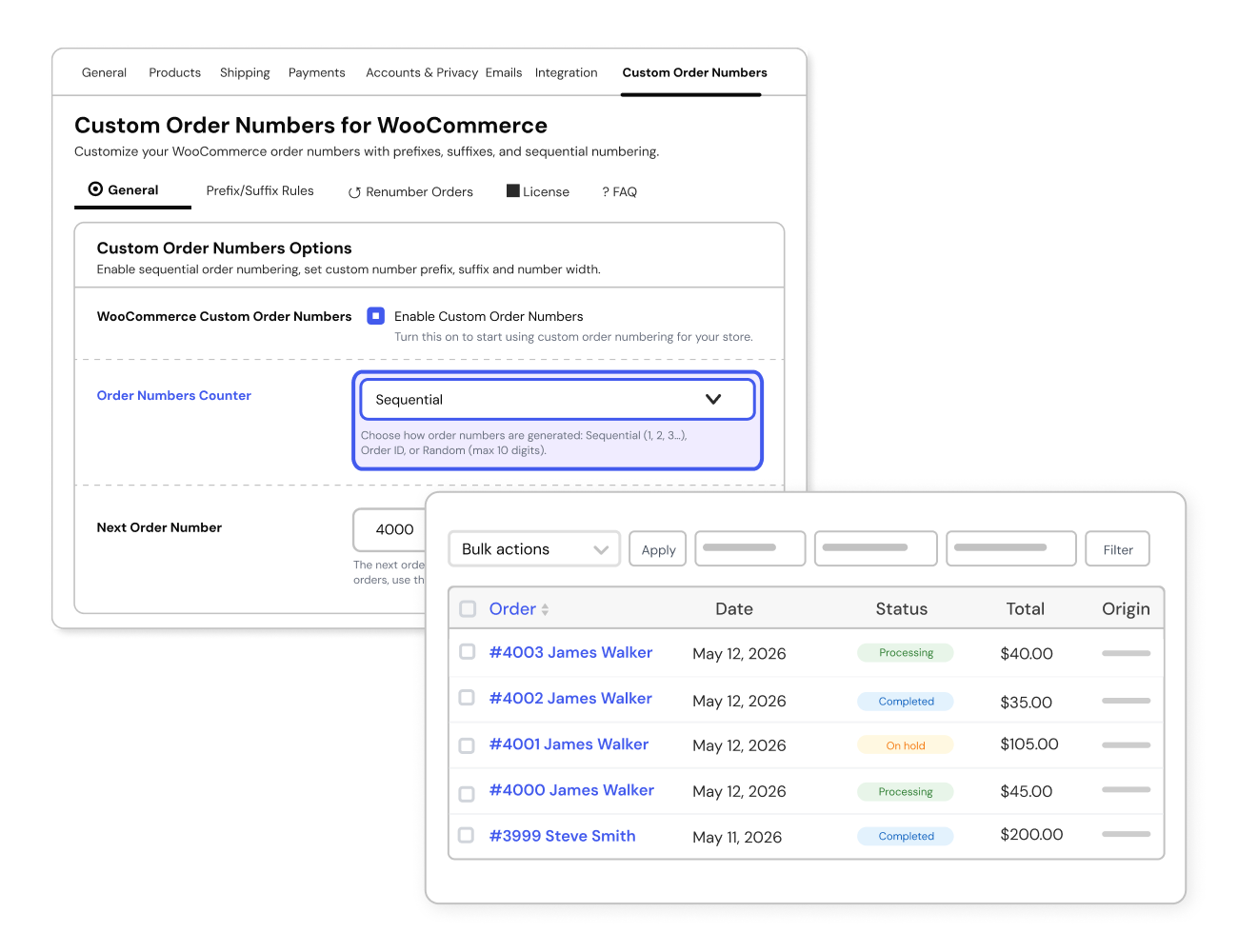Click the $200.00 total cell
Image resolution: width=1238 pixels, height=952 pixels.
click(x=1031, y=834)
